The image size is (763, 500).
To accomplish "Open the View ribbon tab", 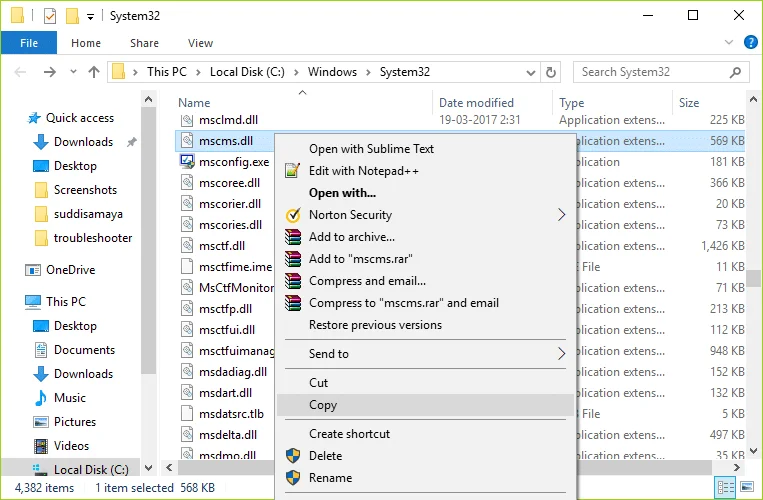I will click(200, 43).
